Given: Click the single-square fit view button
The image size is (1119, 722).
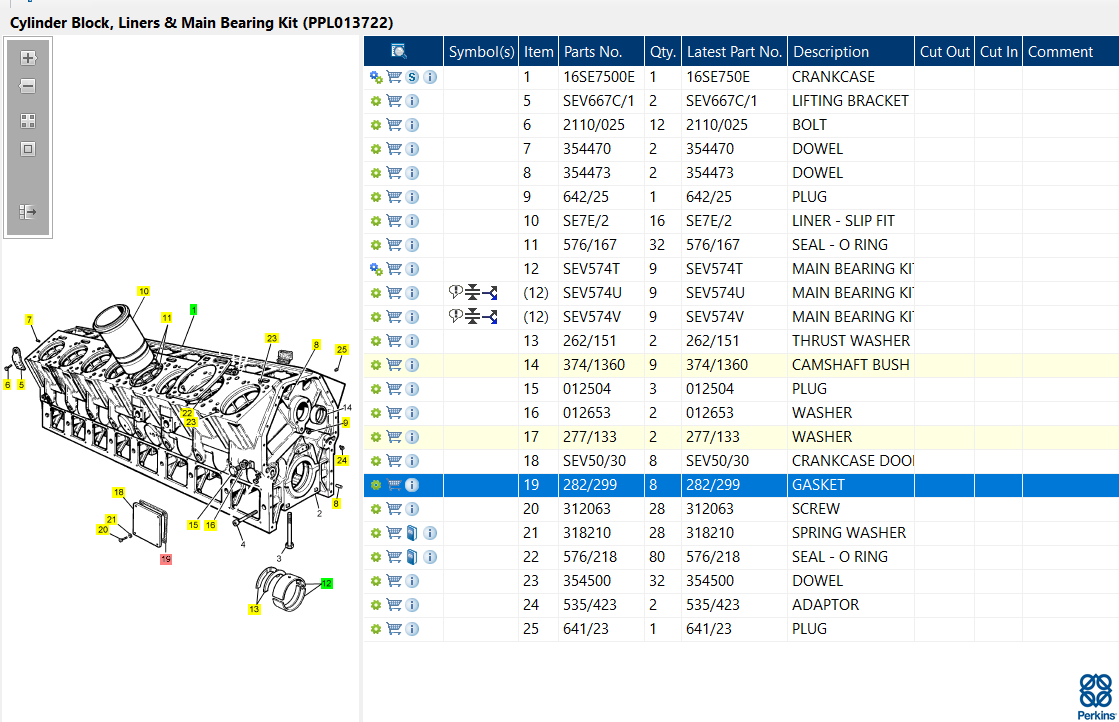Looking at the screenshot, I should coord(28,149).
